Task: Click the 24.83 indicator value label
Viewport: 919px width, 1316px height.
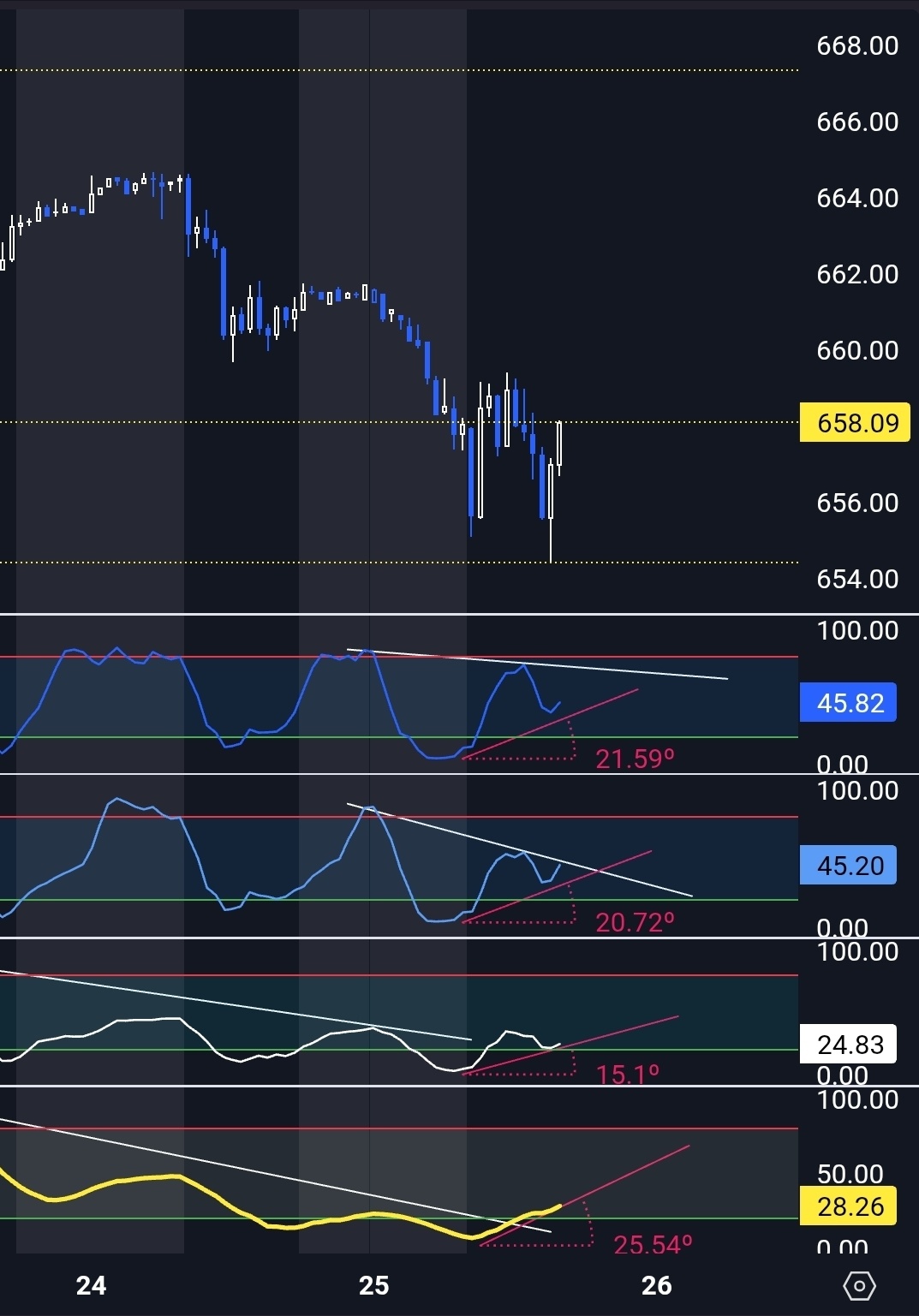Action: [848, 1045]
